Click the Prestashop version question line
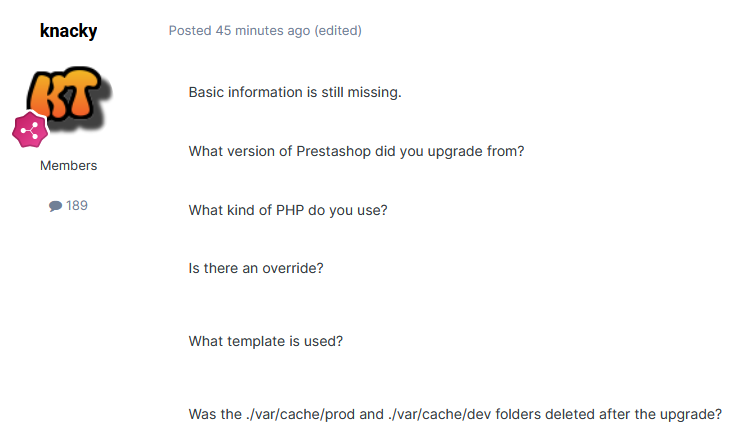Viewport: 734px width, 432px height. coord(356,152)
